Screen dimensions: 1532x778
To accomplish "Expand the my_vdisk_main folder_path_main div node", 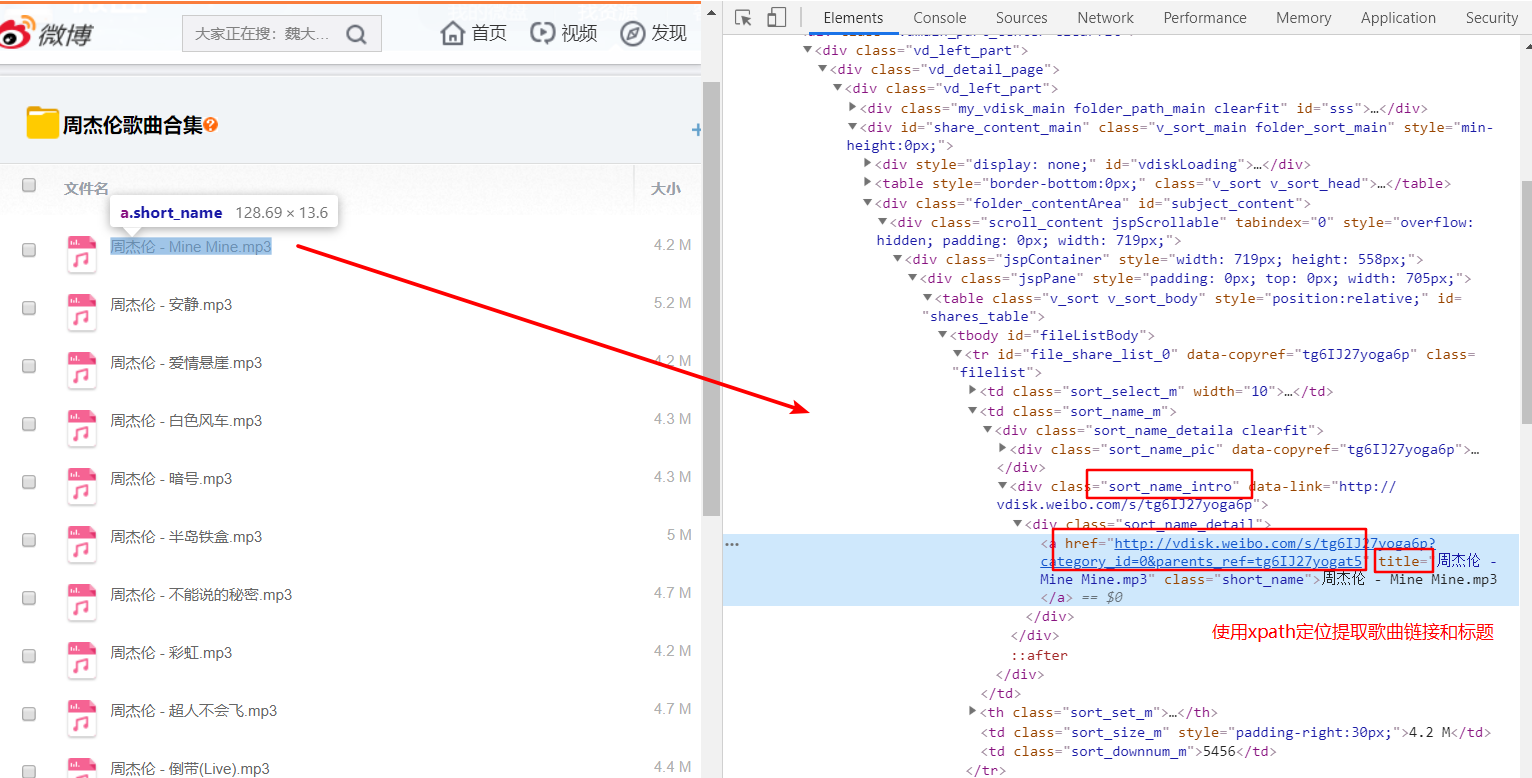I will (x=853, y=108).
